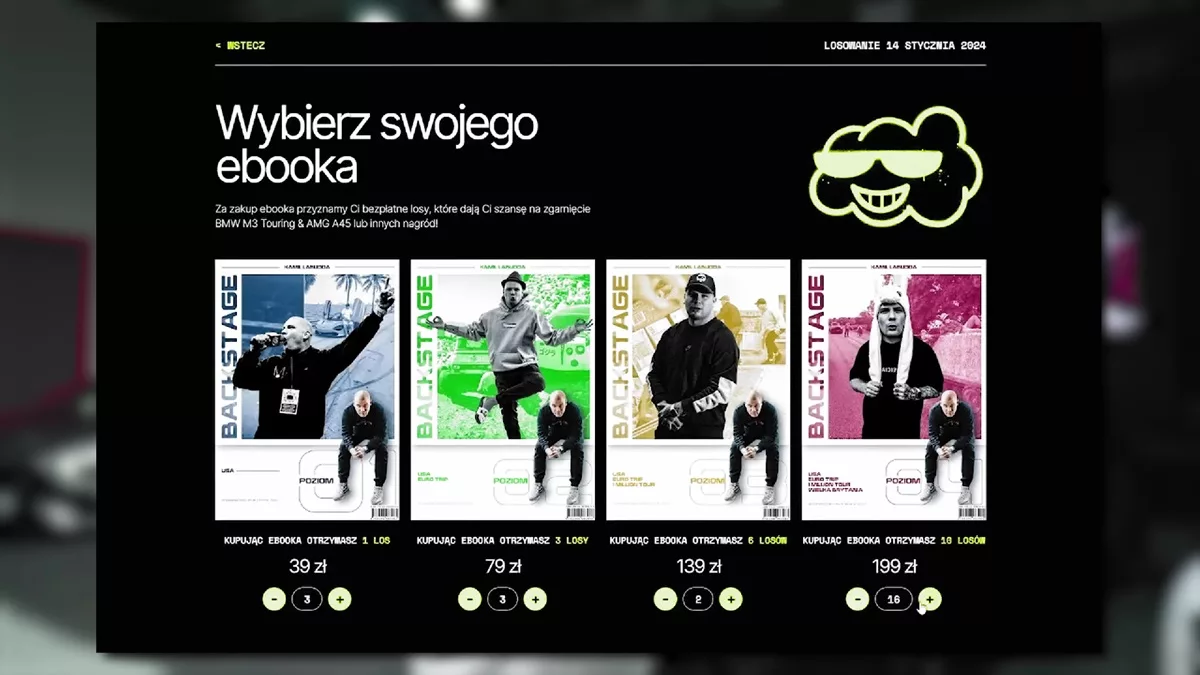Open the blue Backstage ebook cover
This screenshot has height=675, width=1200.
(x=307, y=390)
